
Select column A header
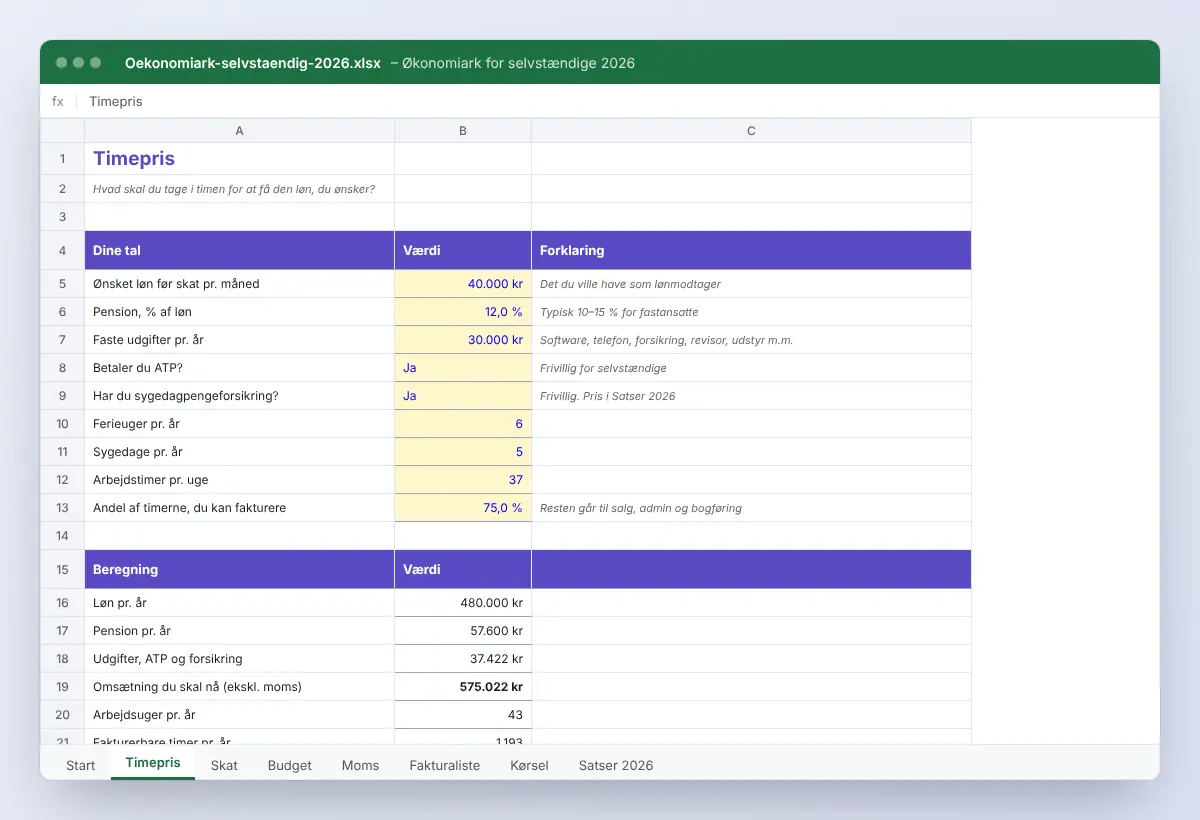[239, 131]
